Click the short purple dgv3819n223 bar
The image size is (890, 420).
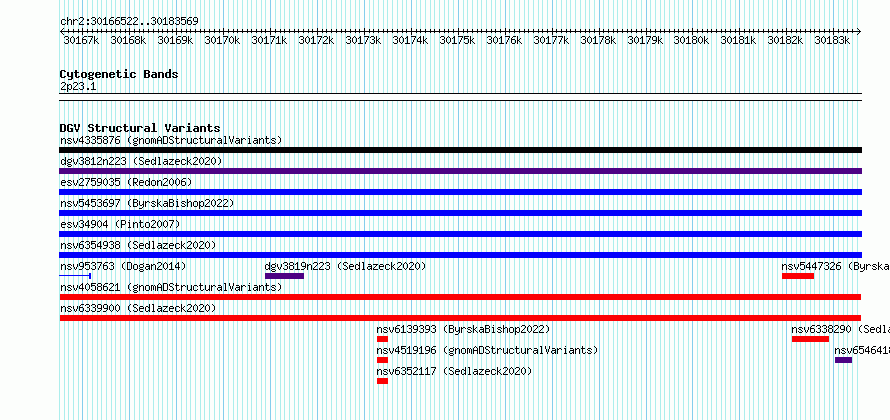[x=284, y=276]
